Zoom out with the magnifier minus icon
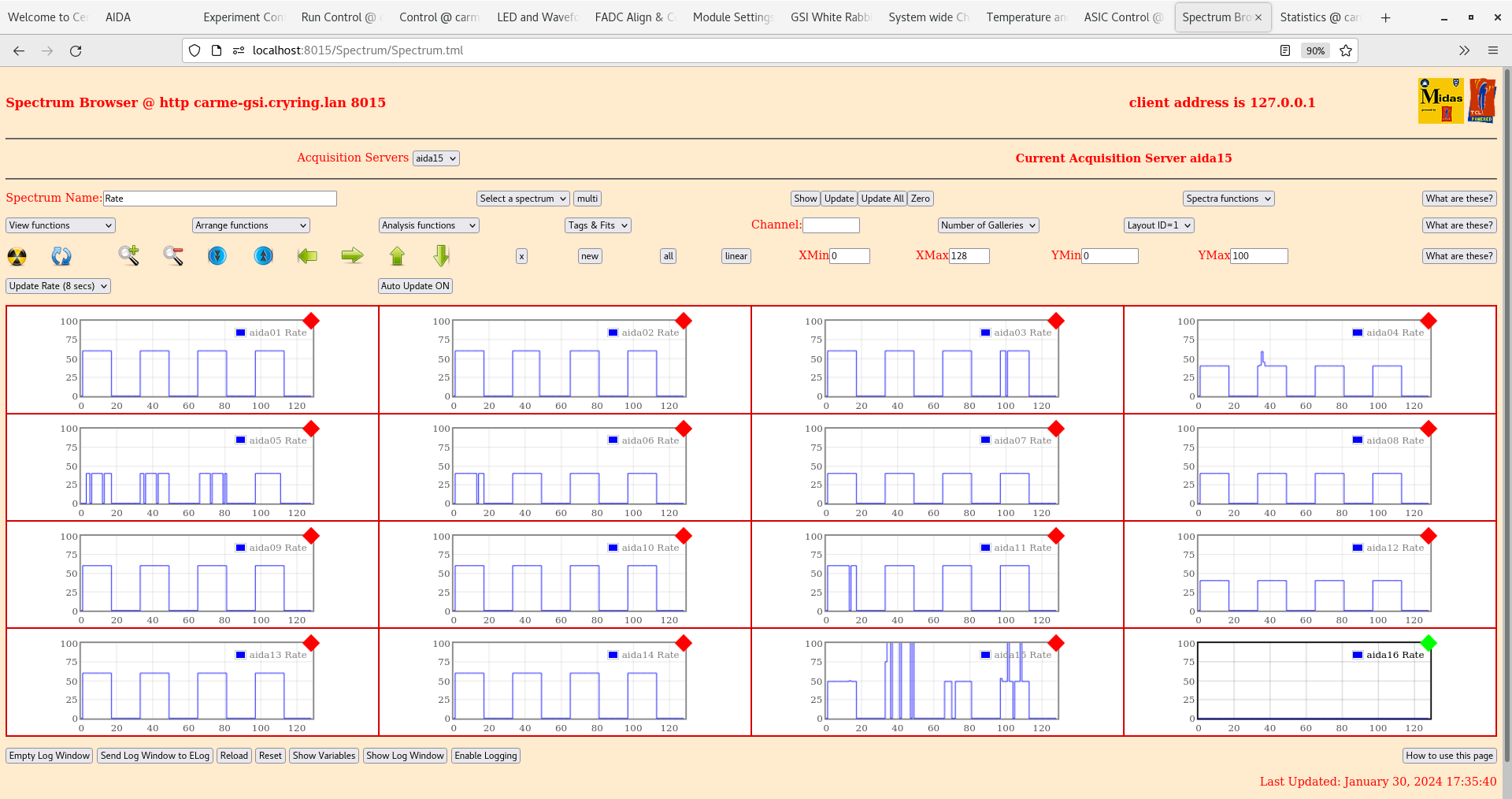Image resolution: width=1512 pixels, height=799 pixels. pos(173,255)
